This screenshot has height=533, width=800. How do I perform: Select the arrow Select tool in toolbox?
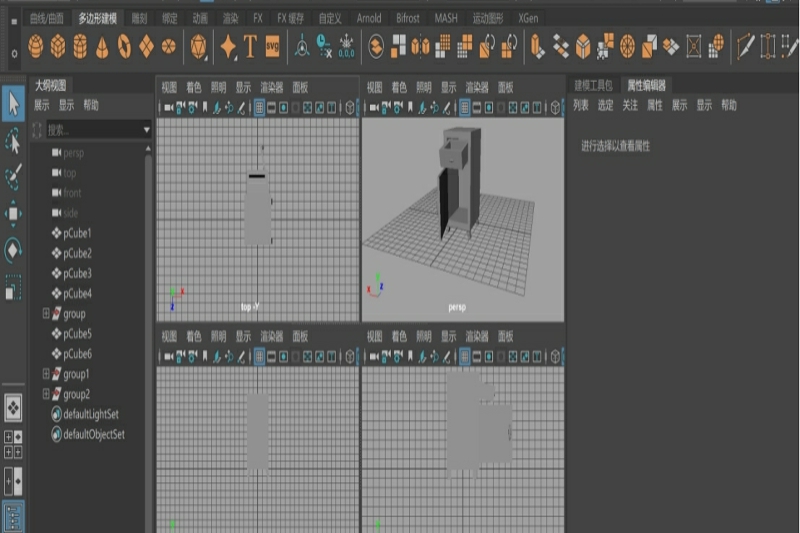tap(13, 102)
